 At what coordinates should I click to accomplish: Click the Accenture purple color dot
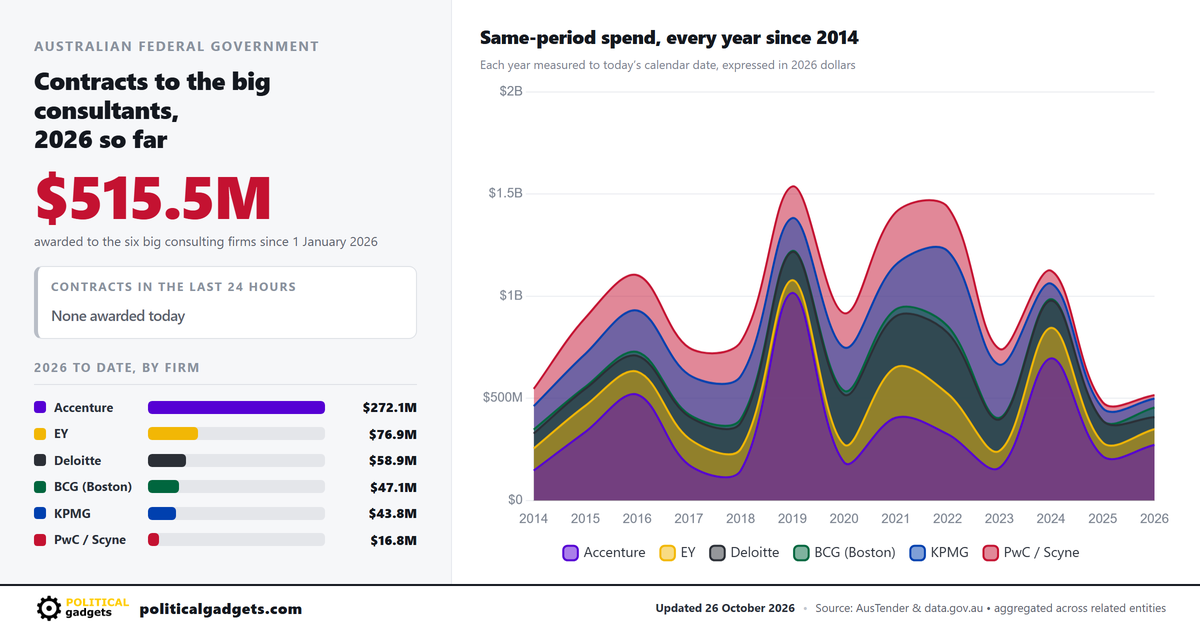40,407
